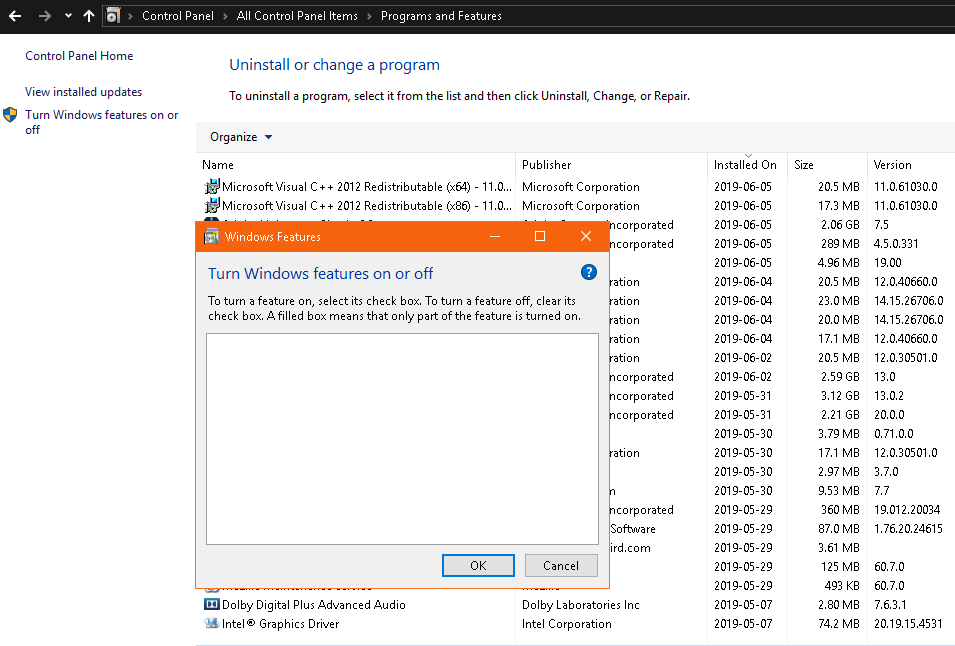Image resolution: width=955 pixels, height=646 pixels.
Task: Click the Dolby Digital Plus icon
Action: tap(211, 604)
